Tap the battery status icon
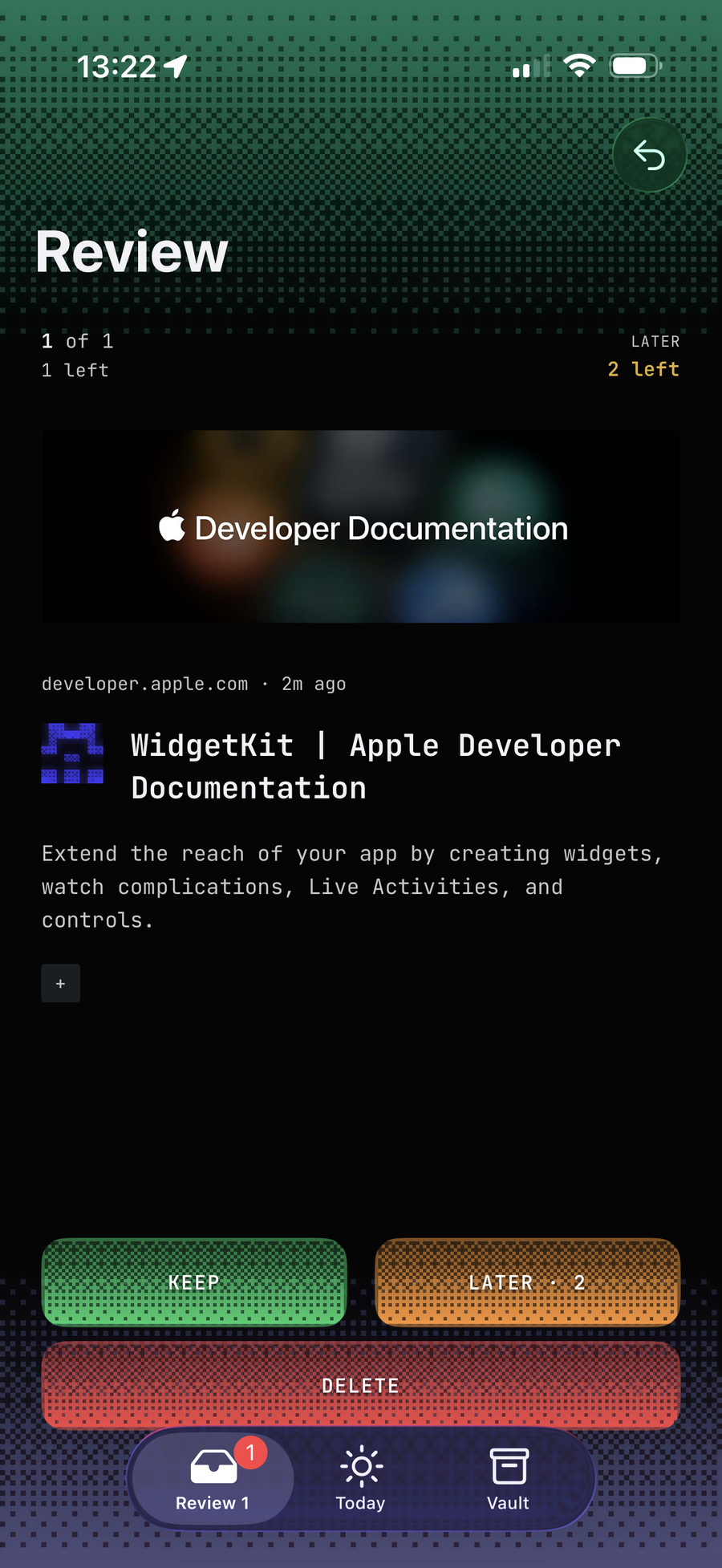Screen dimensions: 722x1568 [636, 66]
